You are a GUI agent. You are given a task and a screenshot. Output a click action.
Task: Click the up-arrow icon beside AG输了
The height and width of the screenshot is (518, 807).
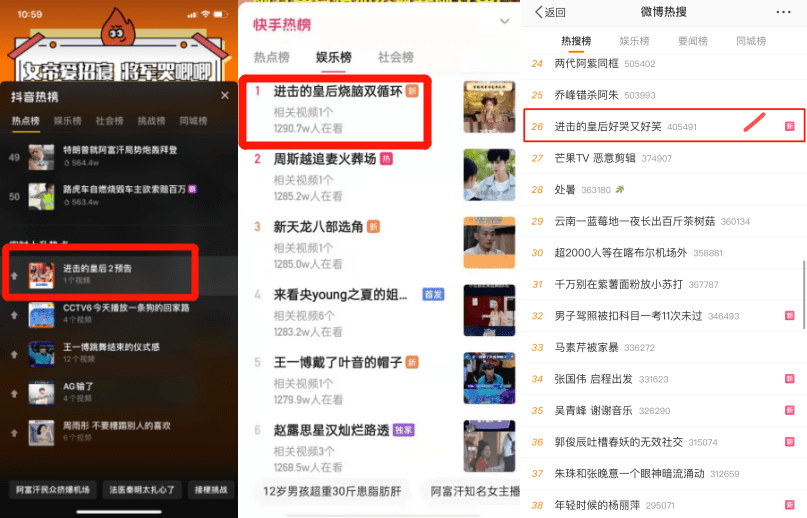pos(14,394)
